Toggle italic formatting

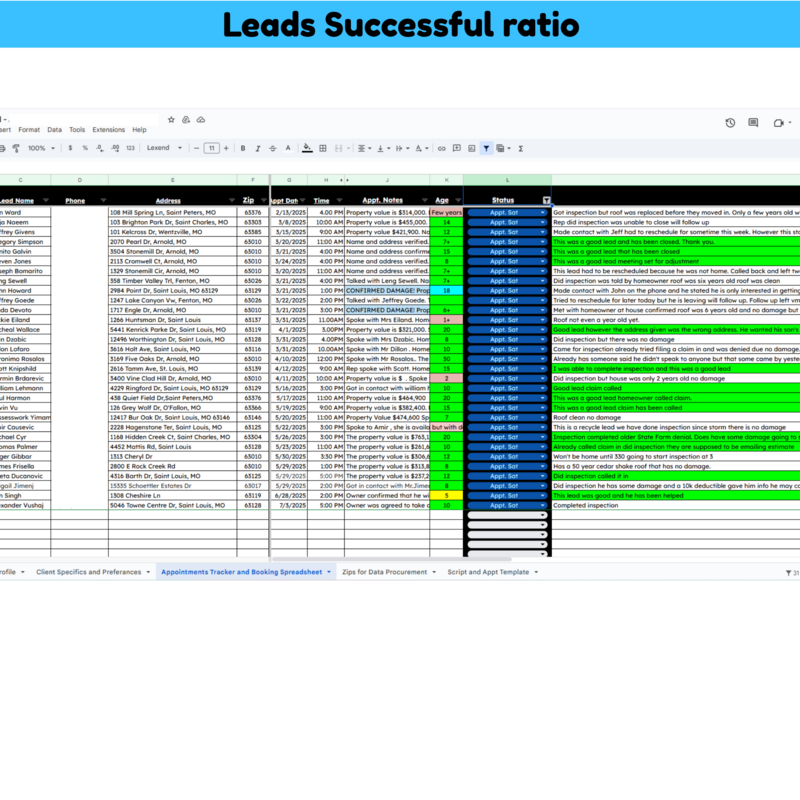pos(256,149)
